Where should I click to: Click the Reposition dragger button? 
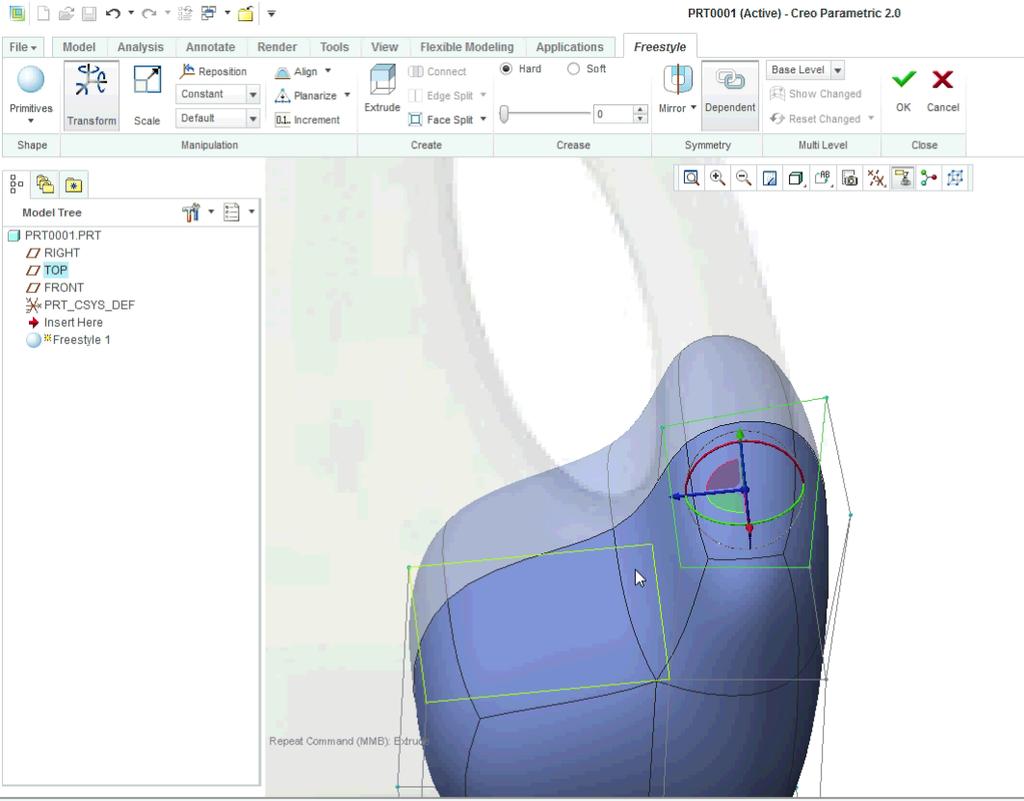(214, 71)
